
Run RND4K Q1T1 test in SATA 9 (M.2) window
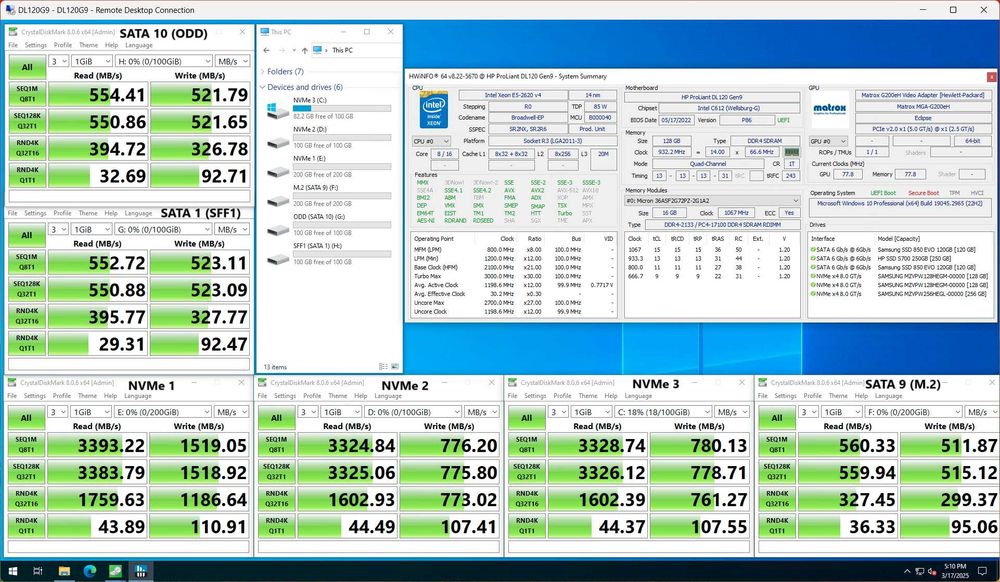coord(777,526)
